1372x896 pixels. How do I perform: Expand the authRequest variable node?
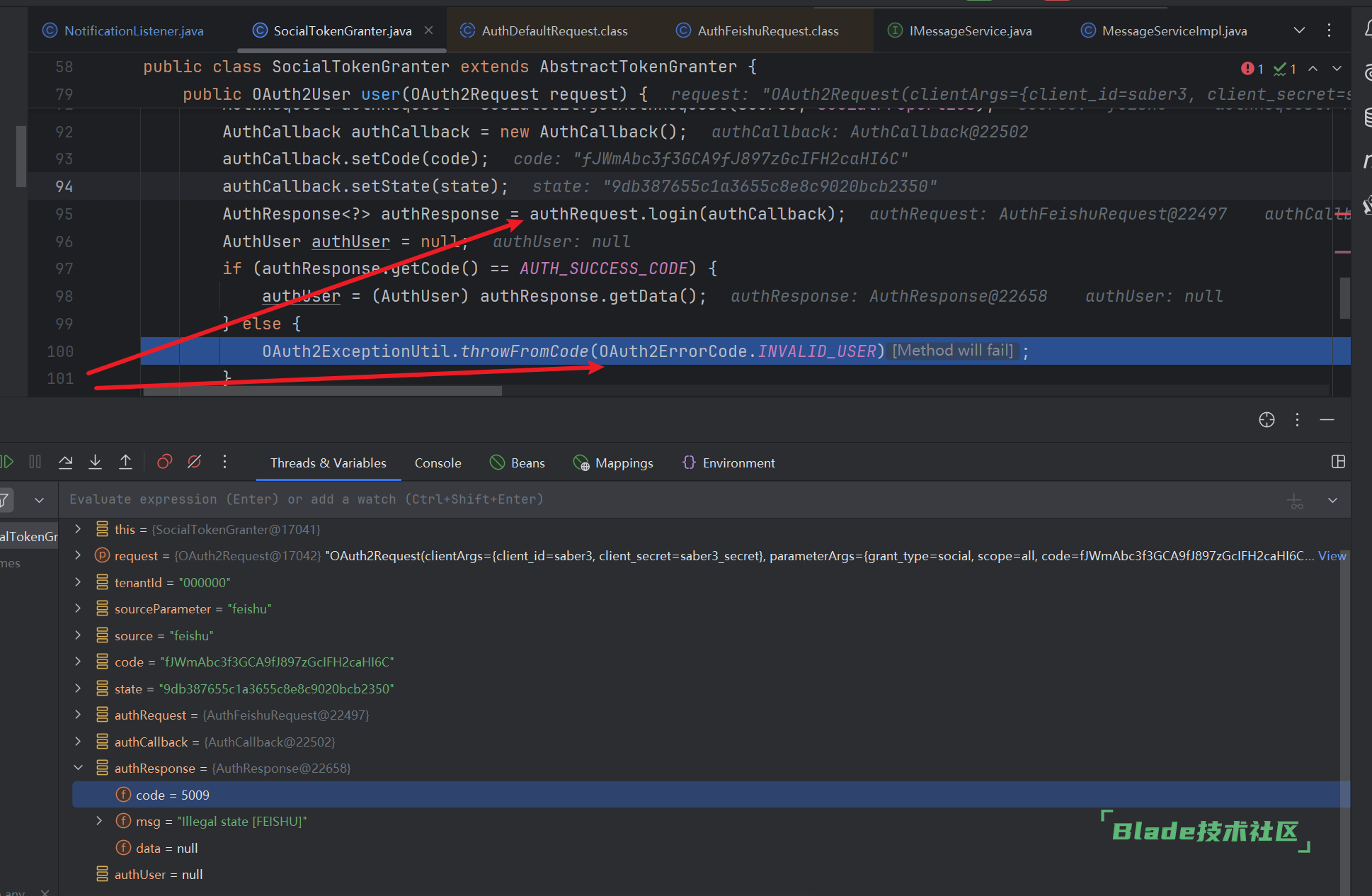(78, 715)
